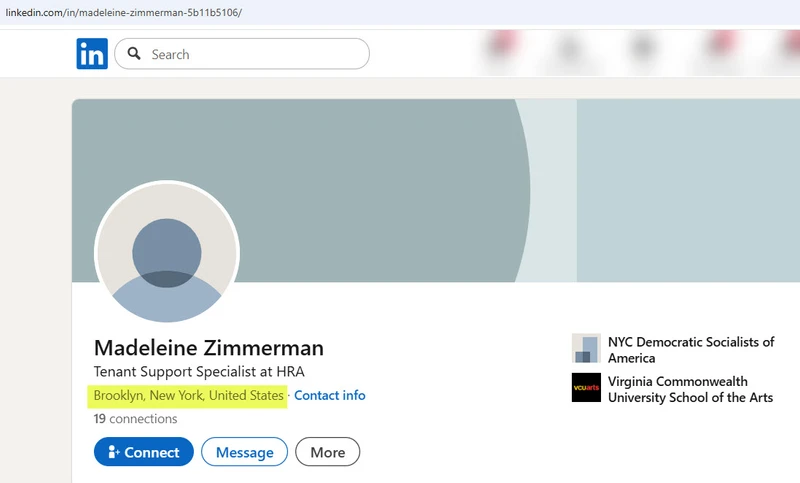View the 19 connections link
The height and width of the screenshot is (483, 800).
pos(135,419)
